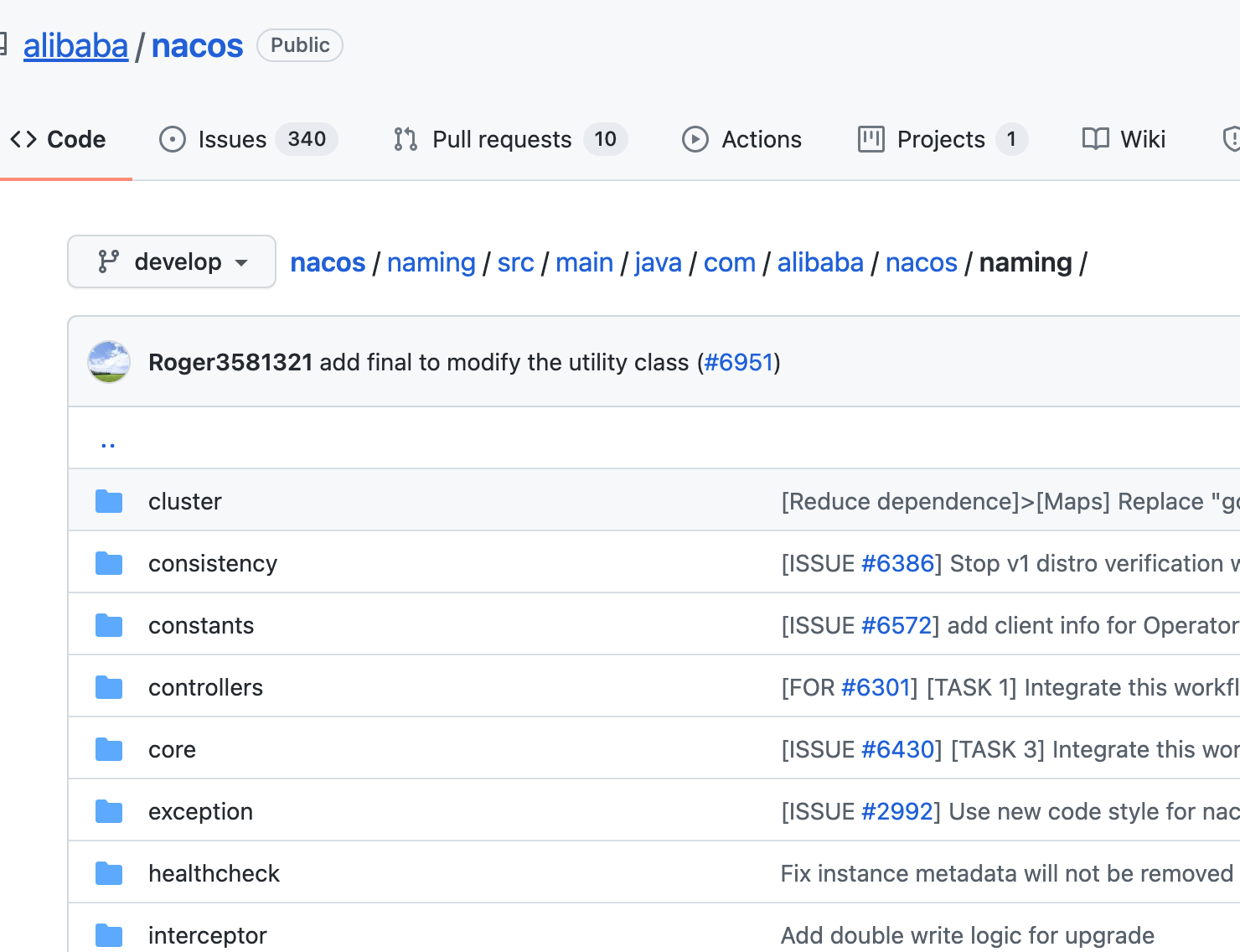
Task: Select the code angle-brackets icon on the Code tab
Action: click(x=24, y=139)
